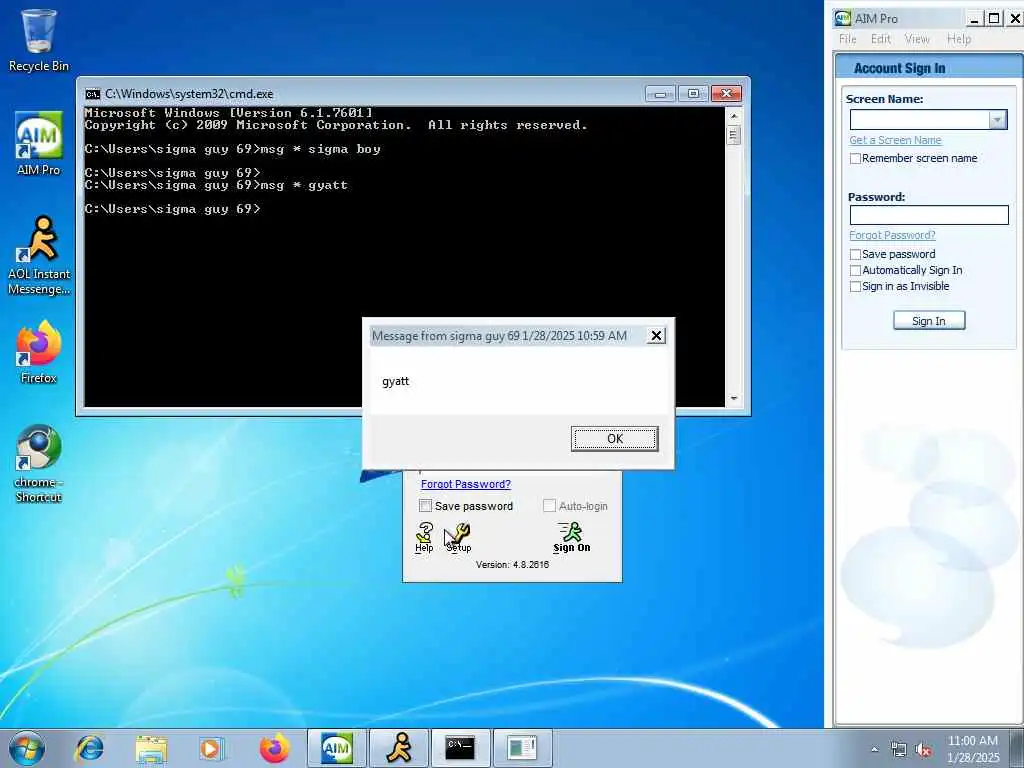Click Forgot Password? link in AIM window
1024x768 pixels.
coord(466,484)
